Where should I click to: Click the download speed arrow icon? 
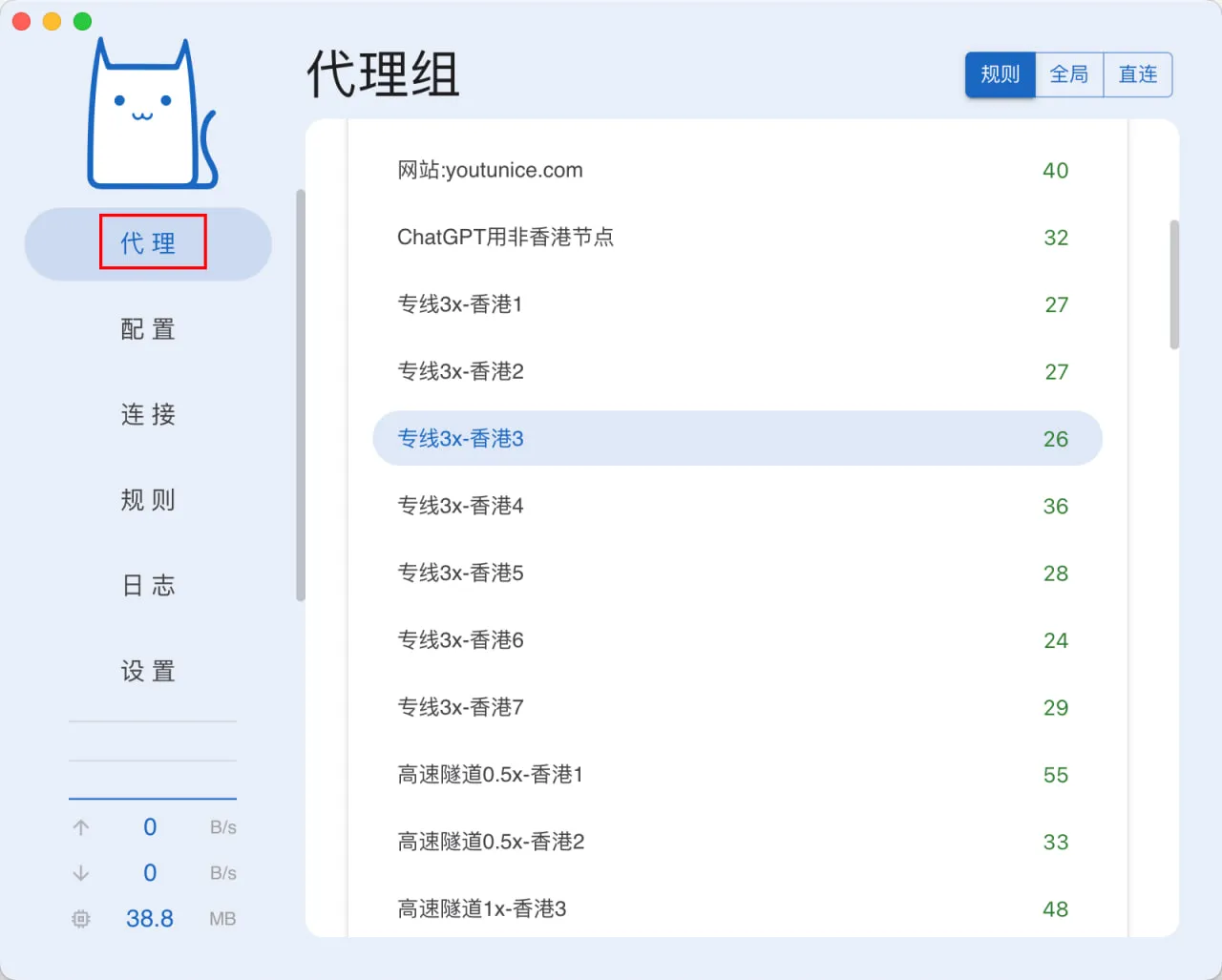tap(80, 872)
